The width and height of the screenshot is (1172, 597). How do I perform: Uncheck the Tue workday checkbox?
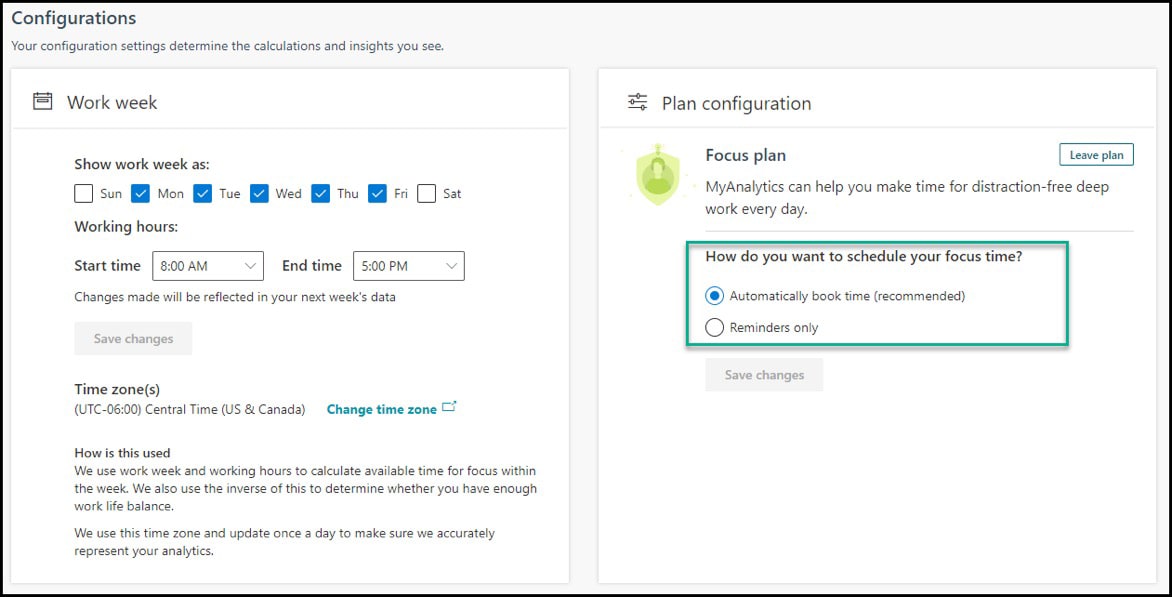(x=203, y=194)
